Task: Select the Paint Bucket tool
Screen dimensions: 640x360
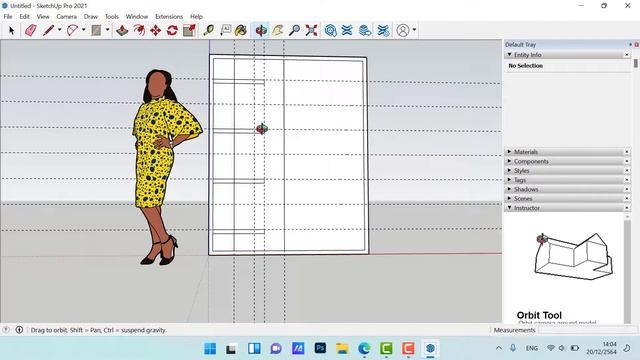Action: pos(241,31)
